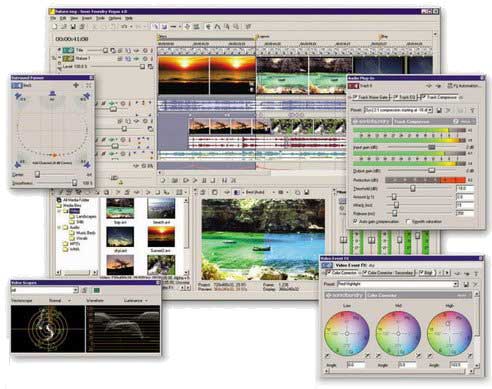The image size is (492, 389).
Task: Select the Sunset2.avi thumbnail in the media pool
Action: pyautogui.click(x=161, y=236)
